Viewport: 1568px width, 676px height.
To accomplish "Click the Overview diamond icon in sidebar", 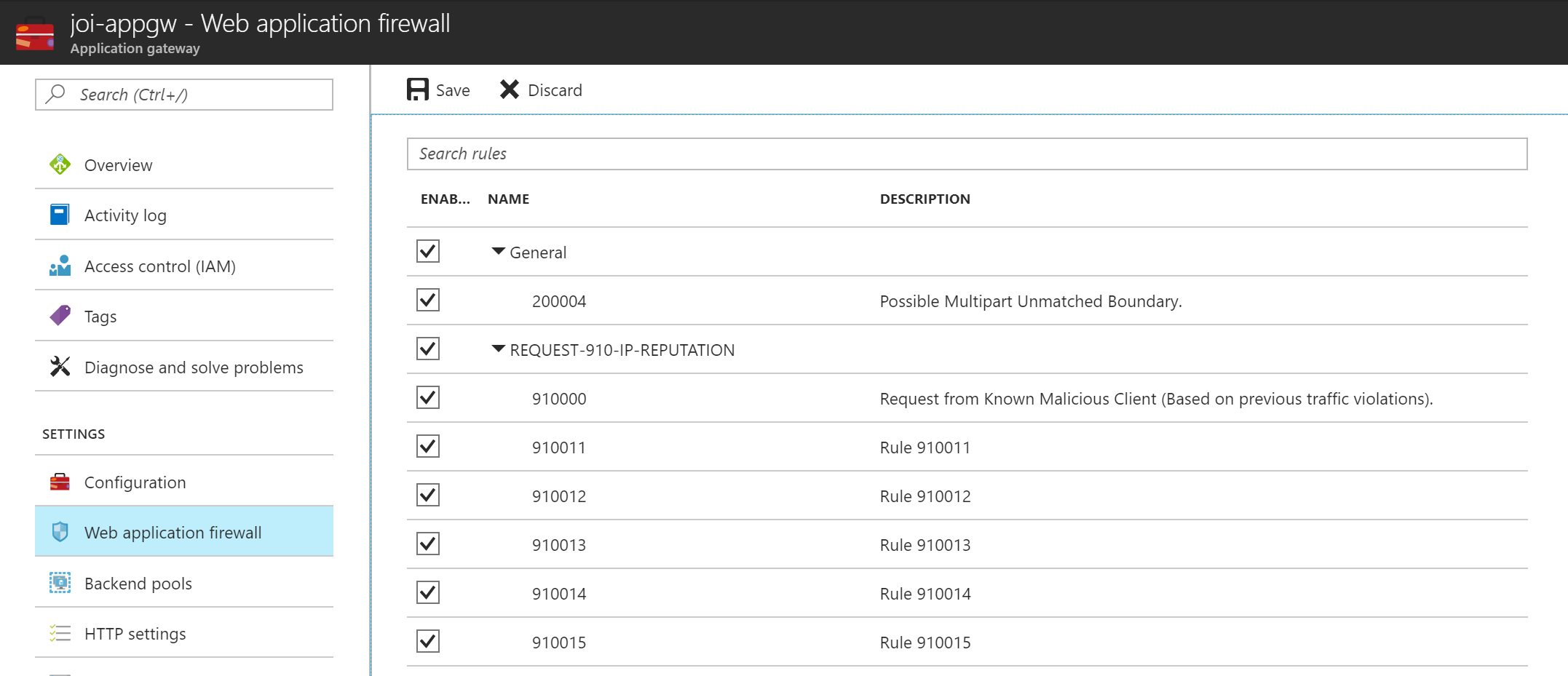I will (60, 164).
